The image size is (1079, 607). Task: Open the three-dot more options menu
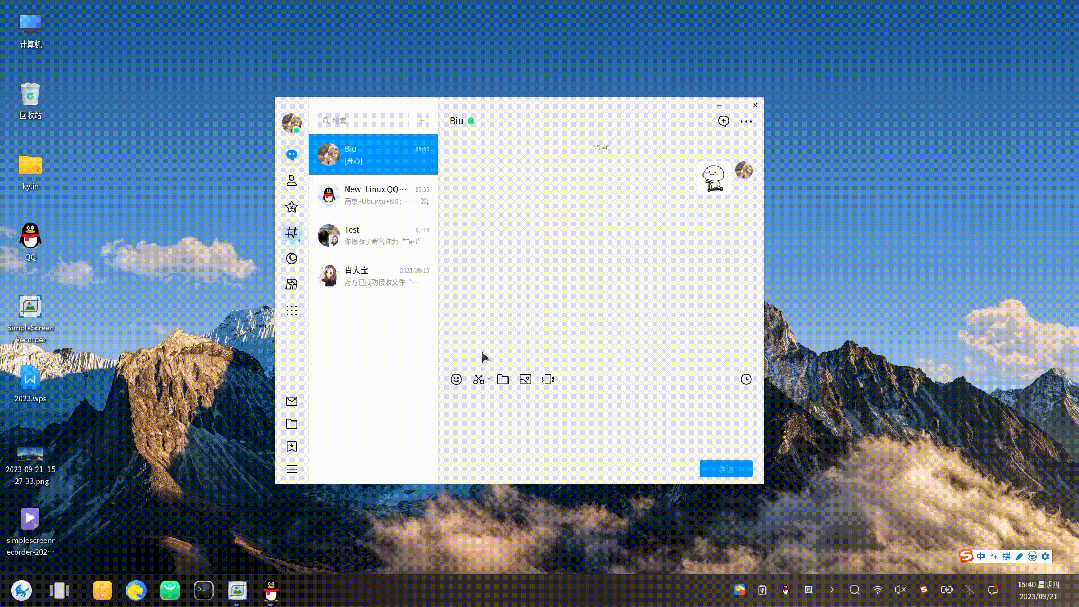[746, 121]
